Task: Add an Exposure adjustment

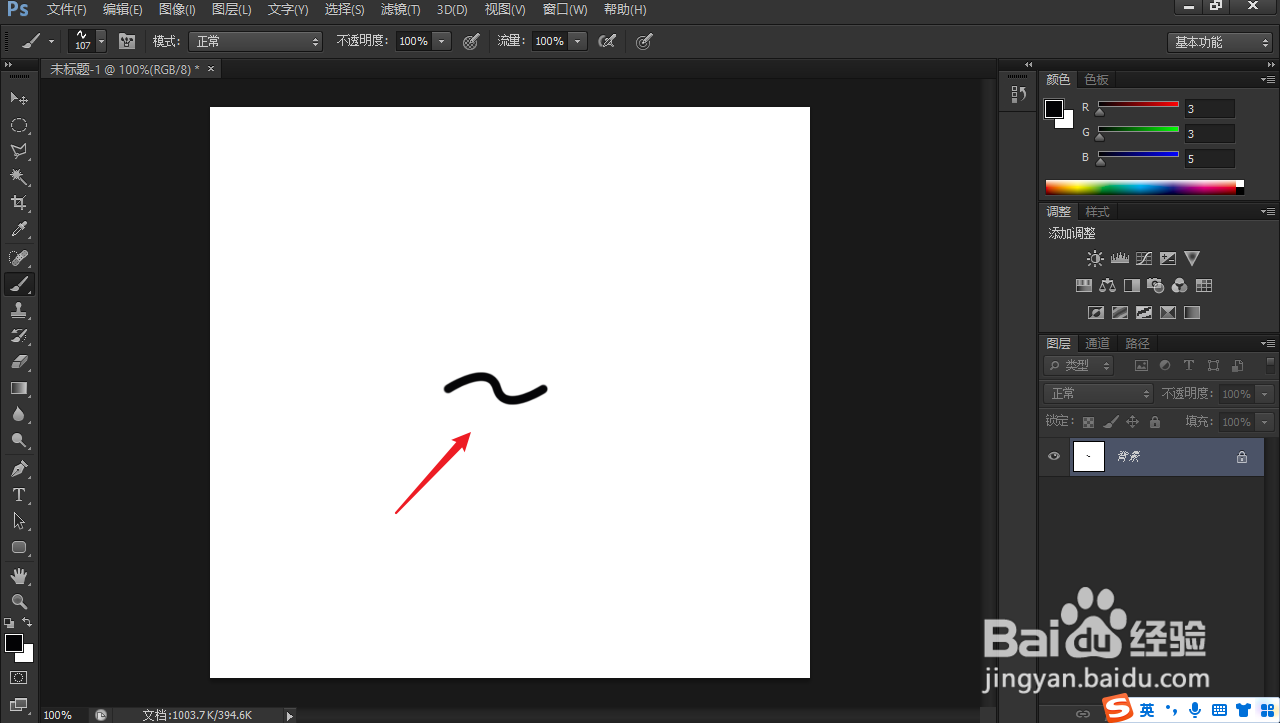Action: click(x=1167, y=259)
